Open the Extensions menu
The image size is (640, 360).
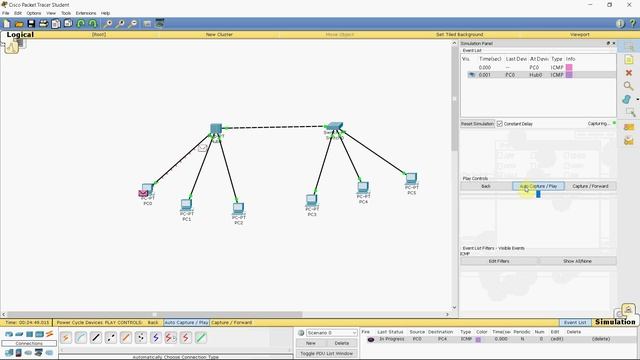tap(86, 13)
